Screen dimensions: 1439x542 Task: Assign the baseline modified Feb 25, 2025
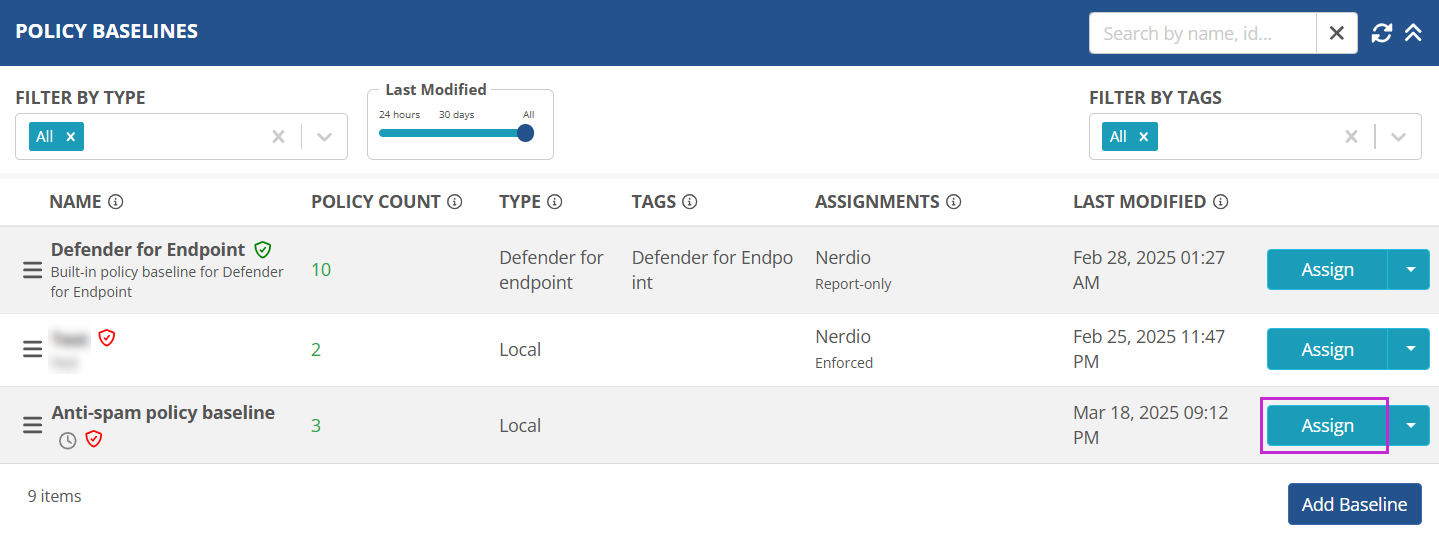1327,349
